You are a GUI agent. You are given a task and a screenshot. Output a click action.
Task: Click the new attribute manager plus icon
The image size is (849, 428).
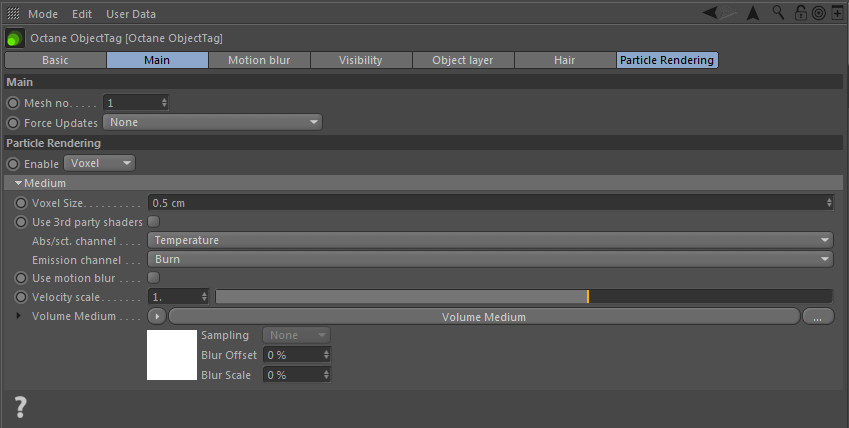[x=837, y=13]
